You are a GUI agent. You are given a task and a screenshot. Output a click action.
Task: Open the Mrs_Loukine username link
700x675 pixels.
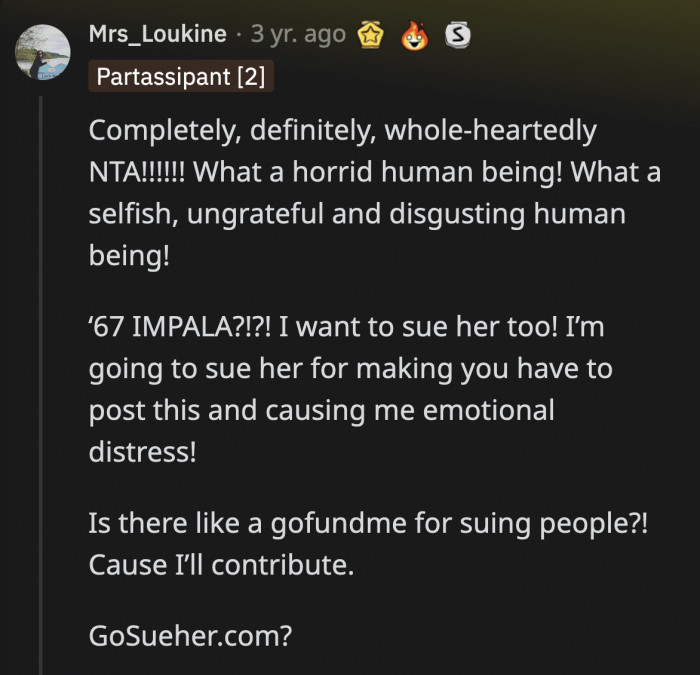coord(156,35)
